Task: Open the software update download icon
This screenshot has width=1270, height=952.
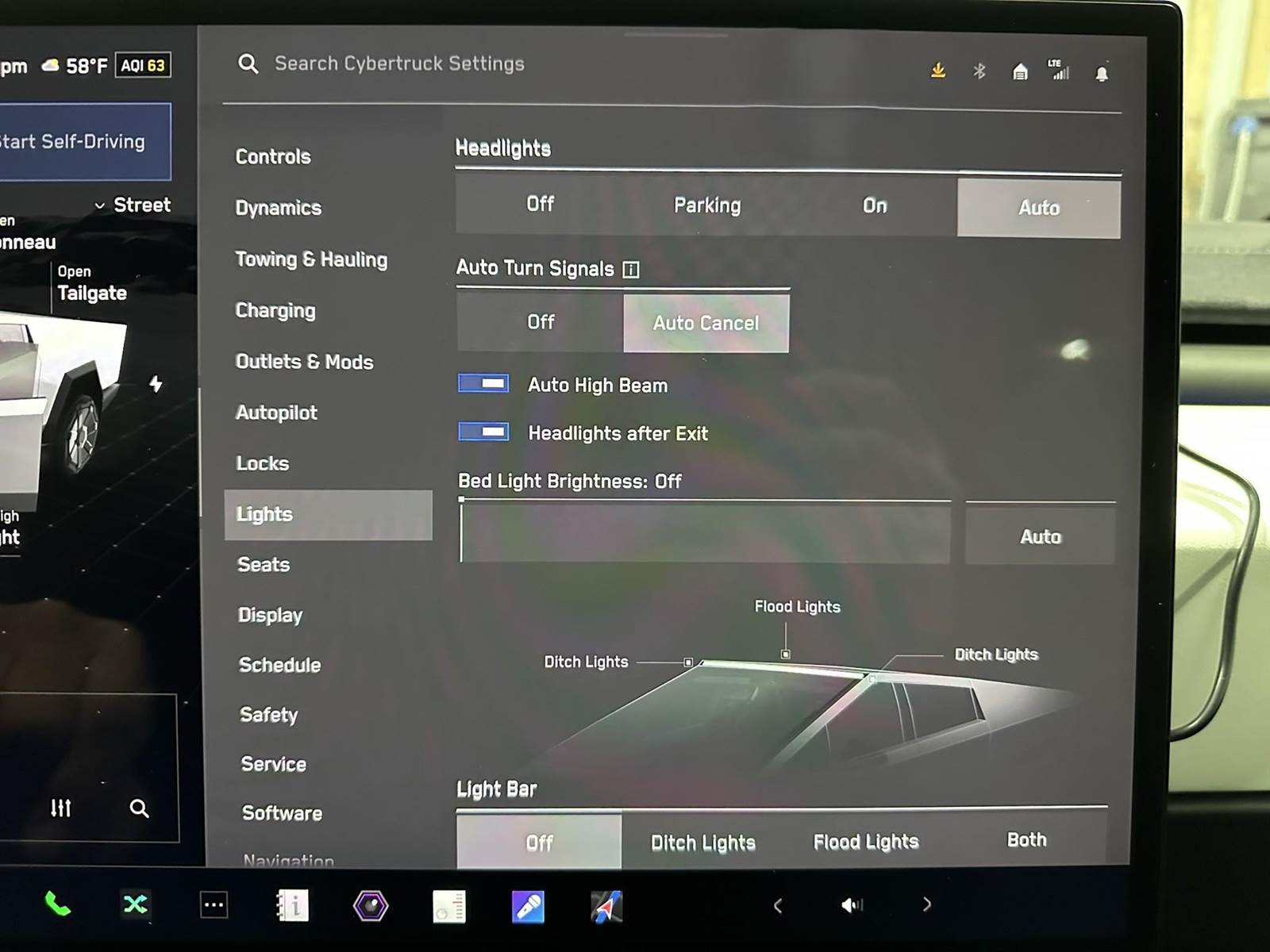Action: click(x=938, y=71)
